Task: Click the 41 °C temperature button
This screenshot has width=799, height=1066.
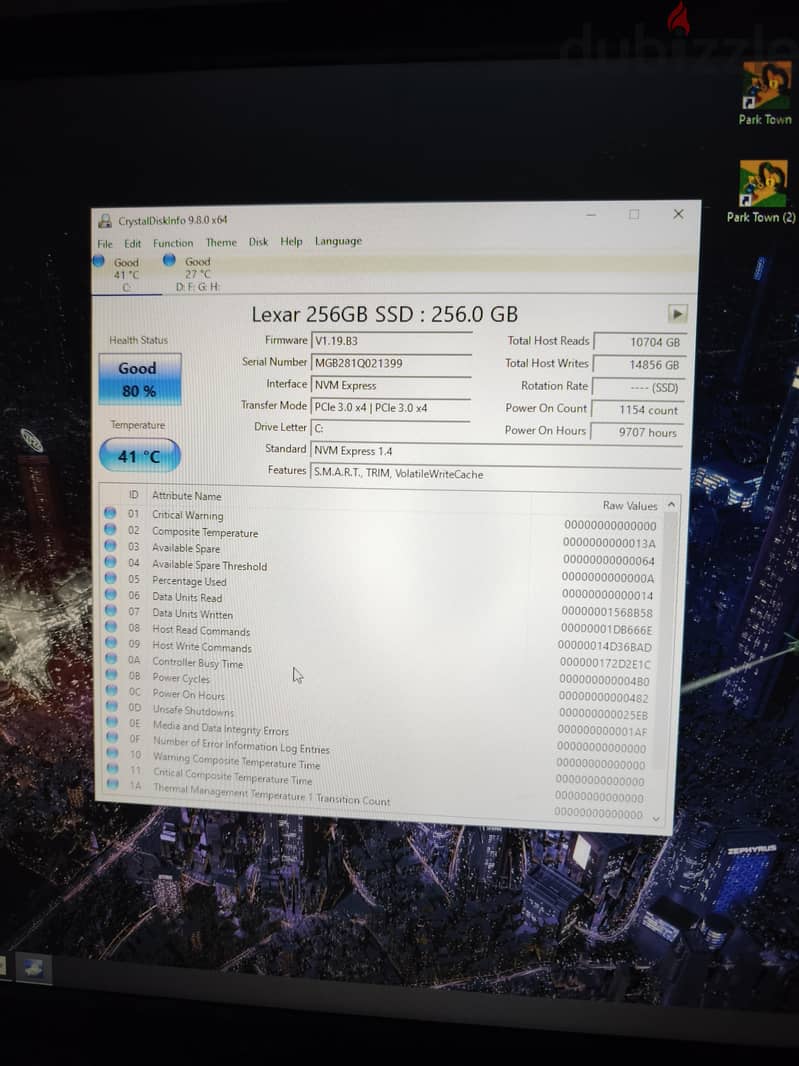Action: point(139,455)
